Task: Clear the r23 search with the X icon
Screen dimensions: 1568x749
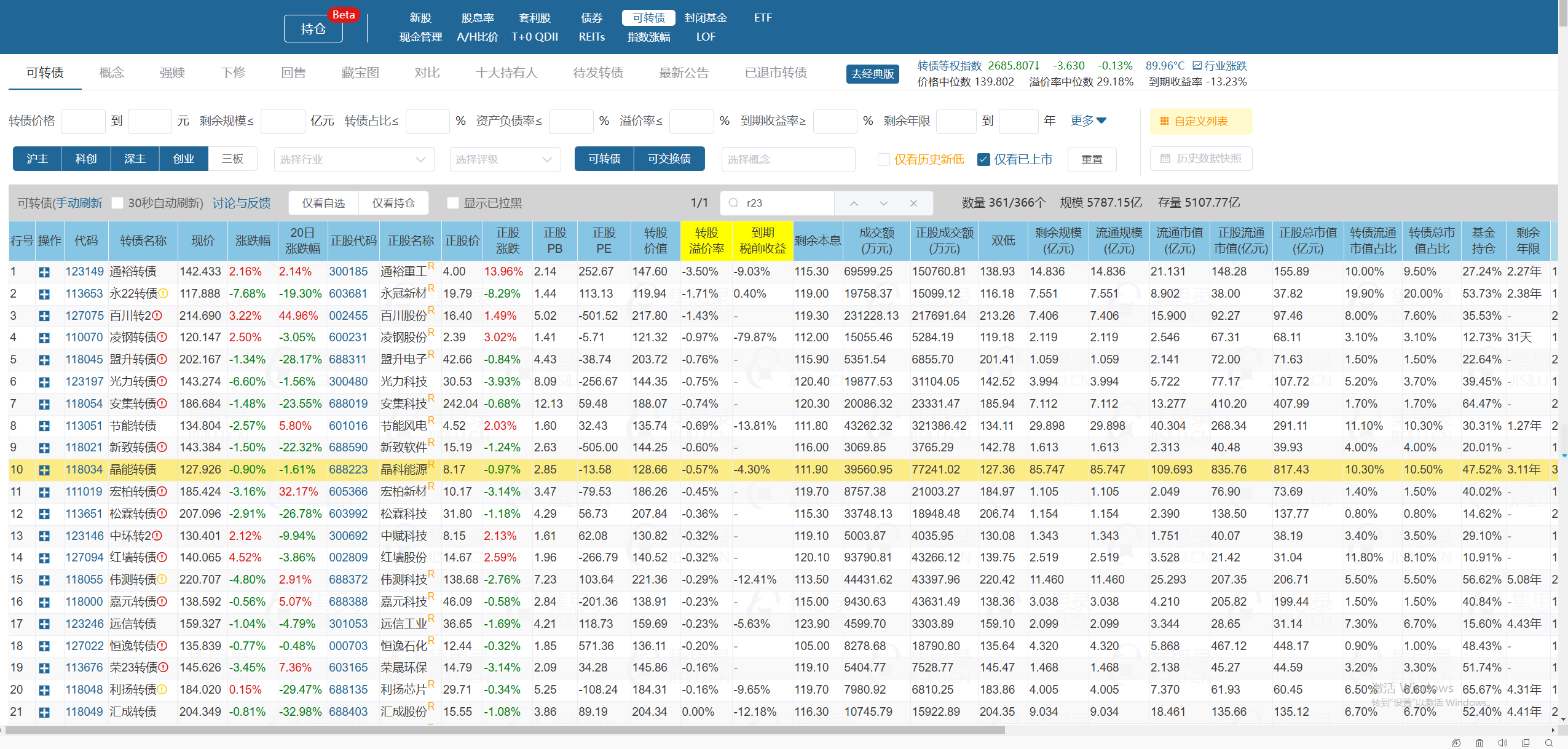Action: click(913, 203)
